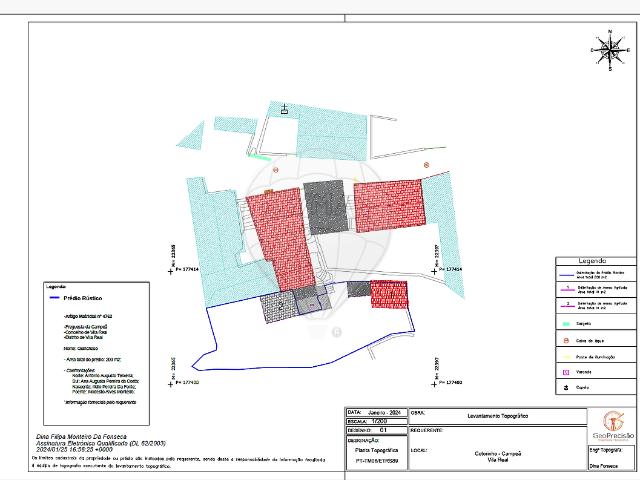Click the 'Dina Fonseca' name in title block

604,466
